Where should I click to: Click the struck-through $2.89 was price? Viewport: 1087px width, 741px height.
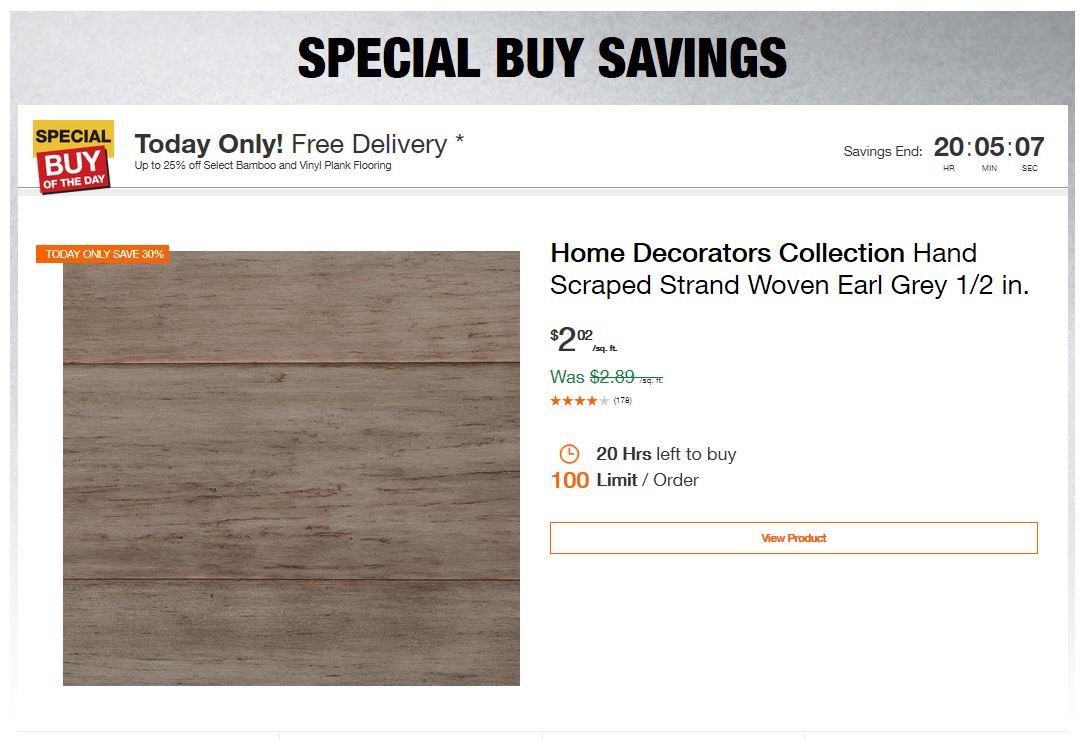click(x=612, y=377)
